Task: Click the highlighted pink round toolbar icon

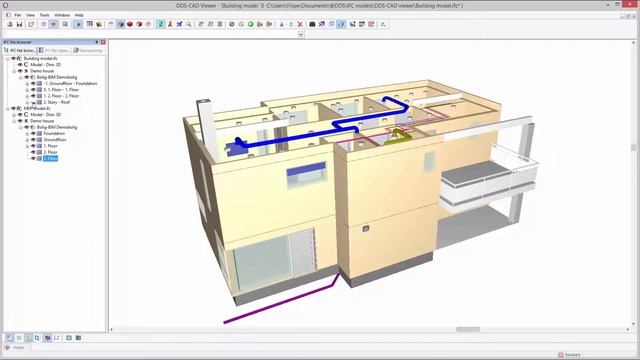Action: 53,24
